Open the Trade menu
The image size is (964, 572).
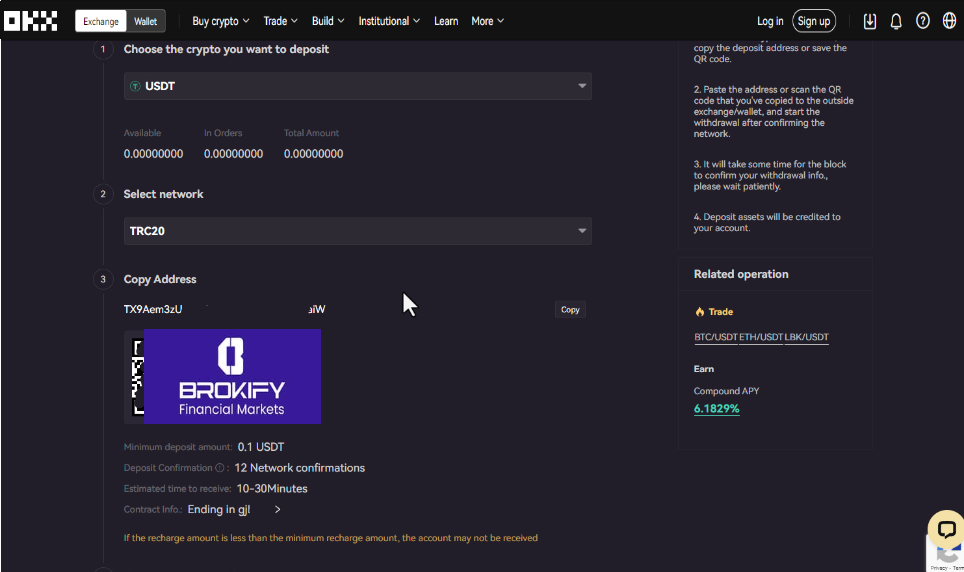point(280,21)
